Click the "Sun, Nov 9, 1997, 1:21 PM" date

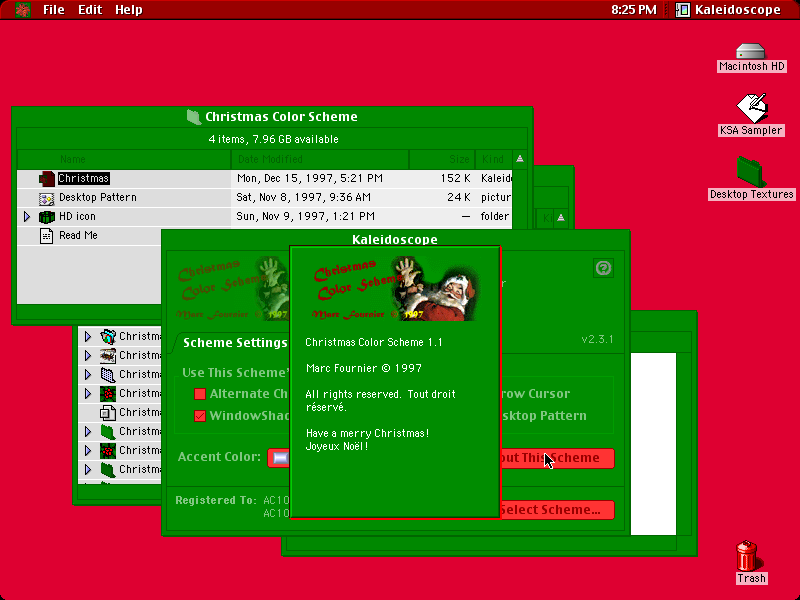click(306, 216)
